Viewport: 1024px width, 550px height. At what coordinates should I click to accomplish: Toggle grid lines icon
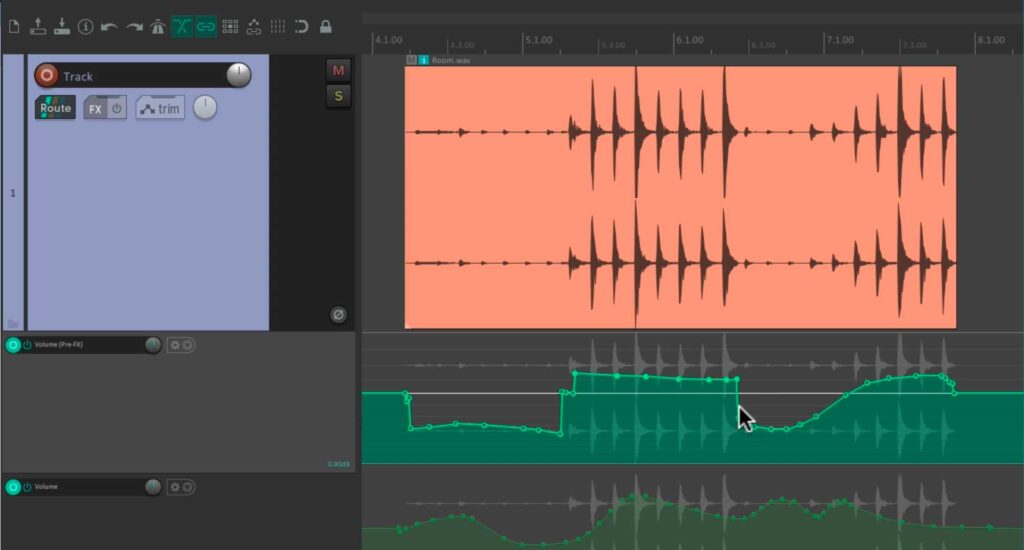pos(278,27)
